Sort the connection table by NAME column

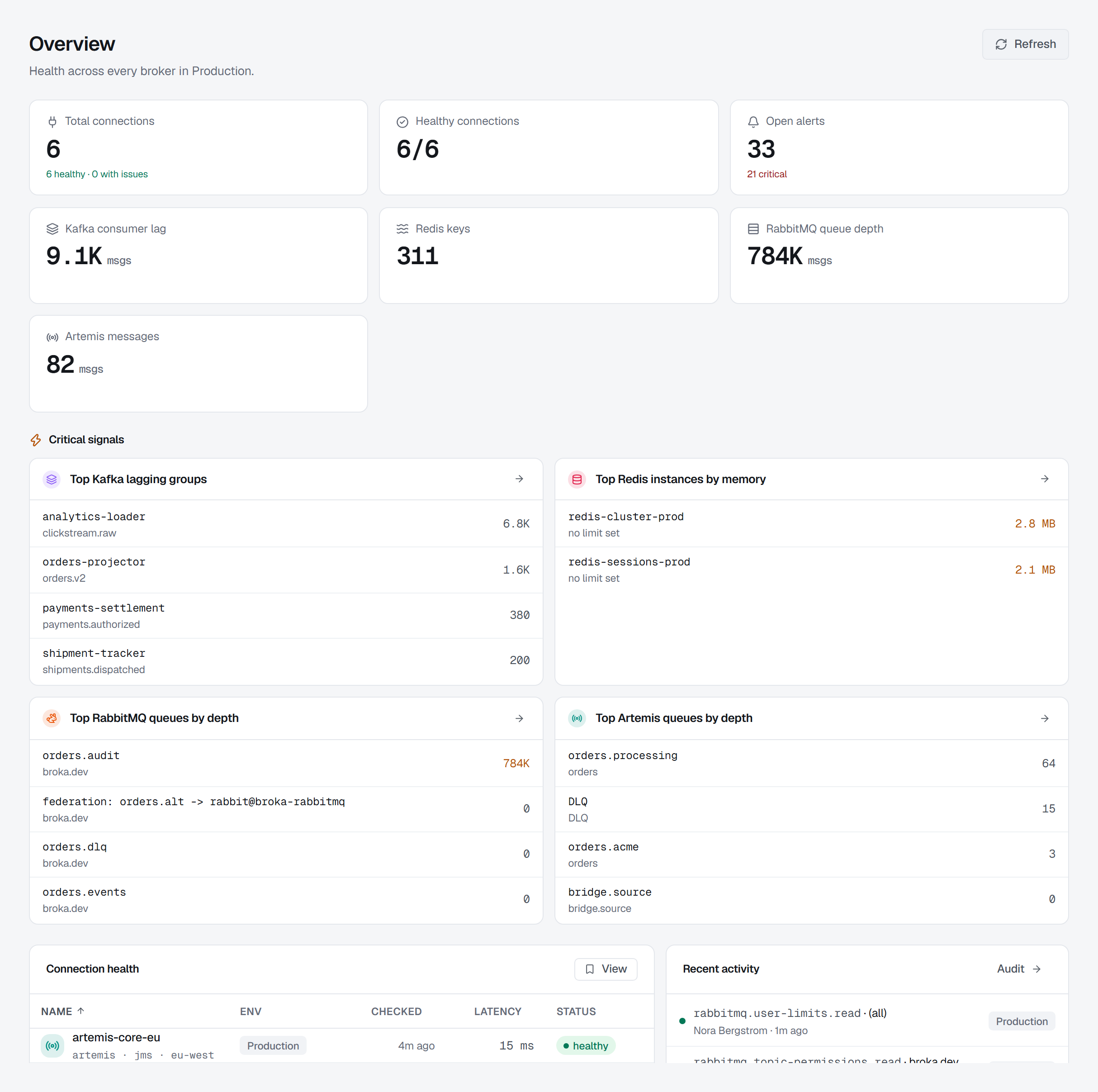coord(62,1012)
